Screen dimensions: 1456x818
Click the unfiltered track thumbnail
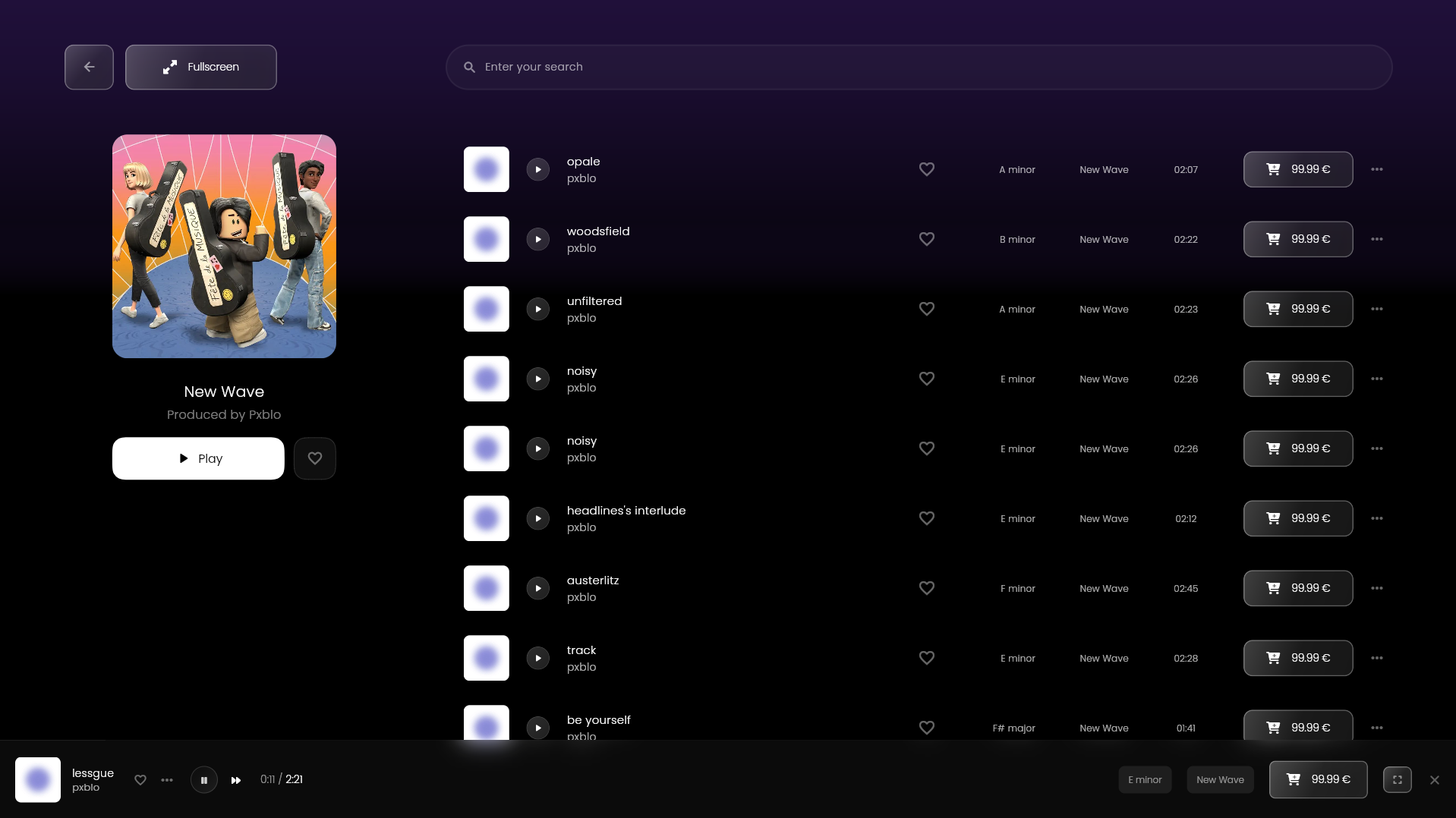[487, 309]
